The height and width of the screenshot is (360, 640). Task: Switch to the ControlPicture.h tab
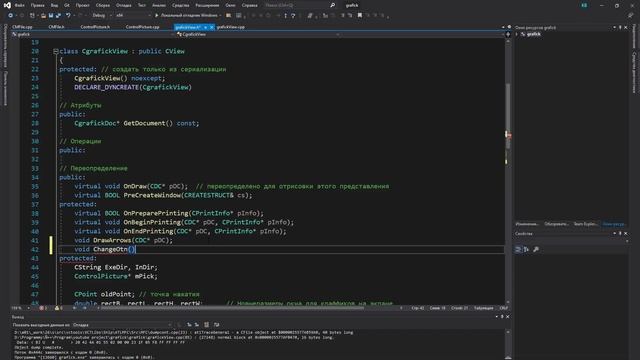click(95, 27)
